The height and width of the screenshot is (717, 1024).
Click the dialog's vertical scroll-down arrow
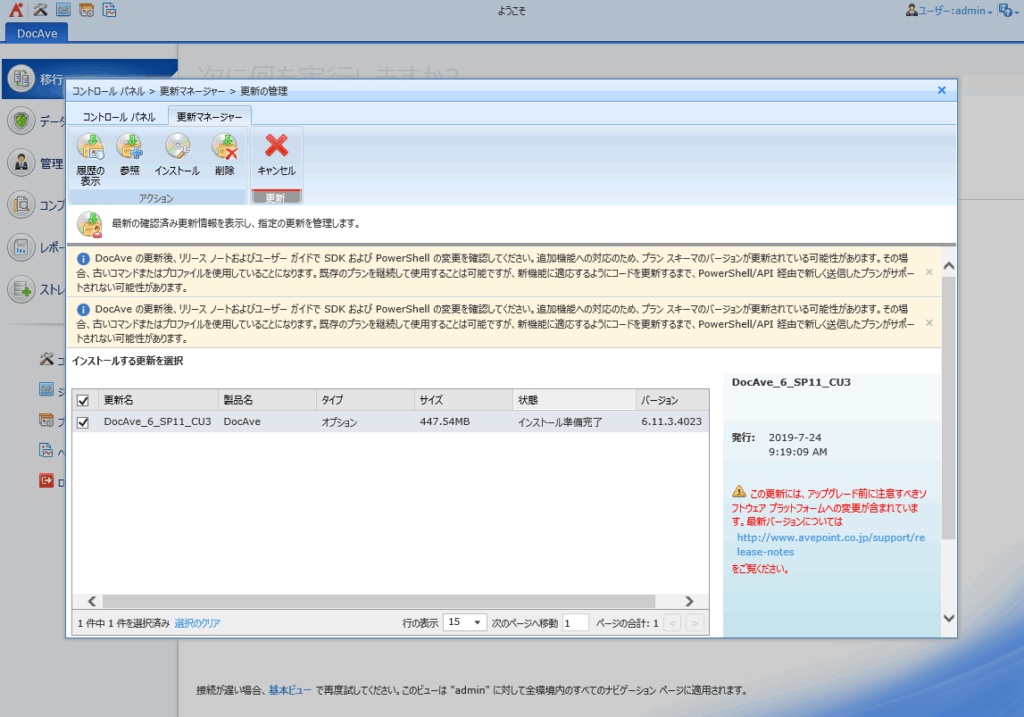[949, 618]
